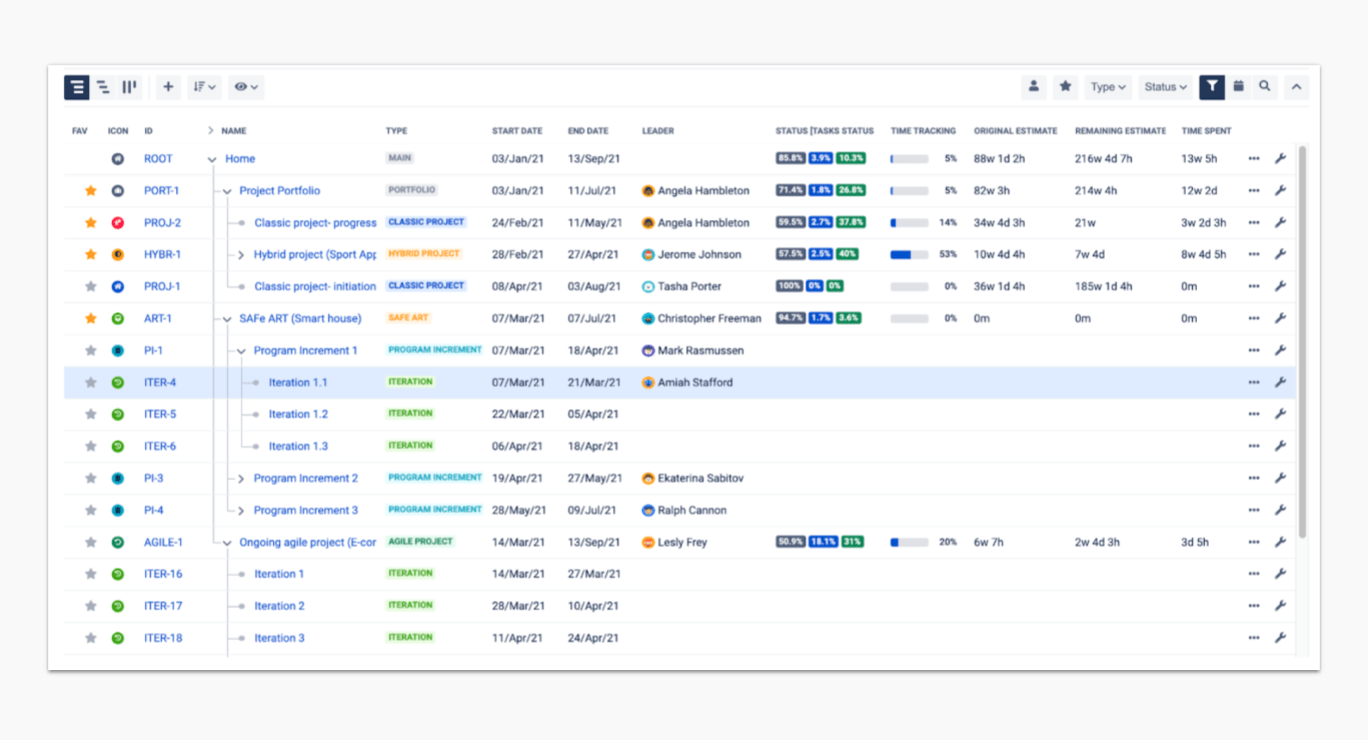Switch to the list view icon
The height and width of the screenshot is (740, 1368).
pyautogui.click(x=77, y=87)
